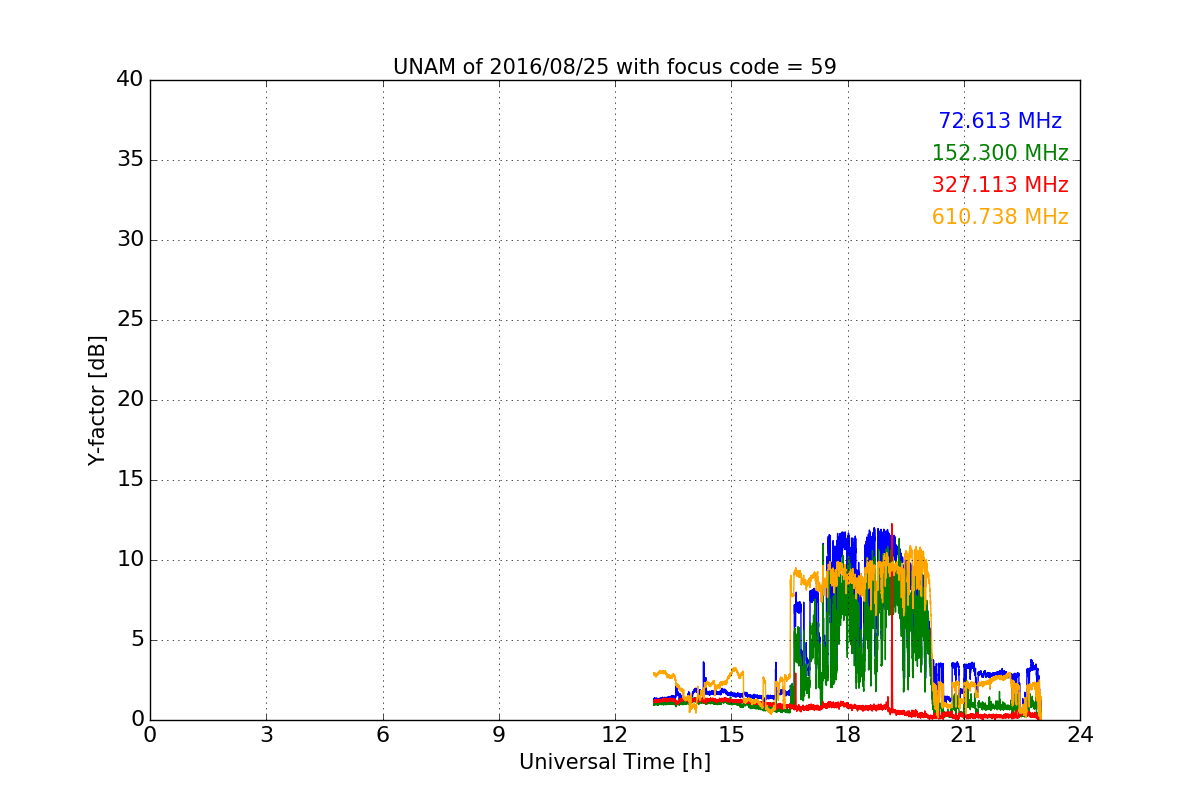The width and height of the screenshot is (1200, 800).
Task: Select the red 327.113 MHz legend label
Action: tap(1000, 185)
